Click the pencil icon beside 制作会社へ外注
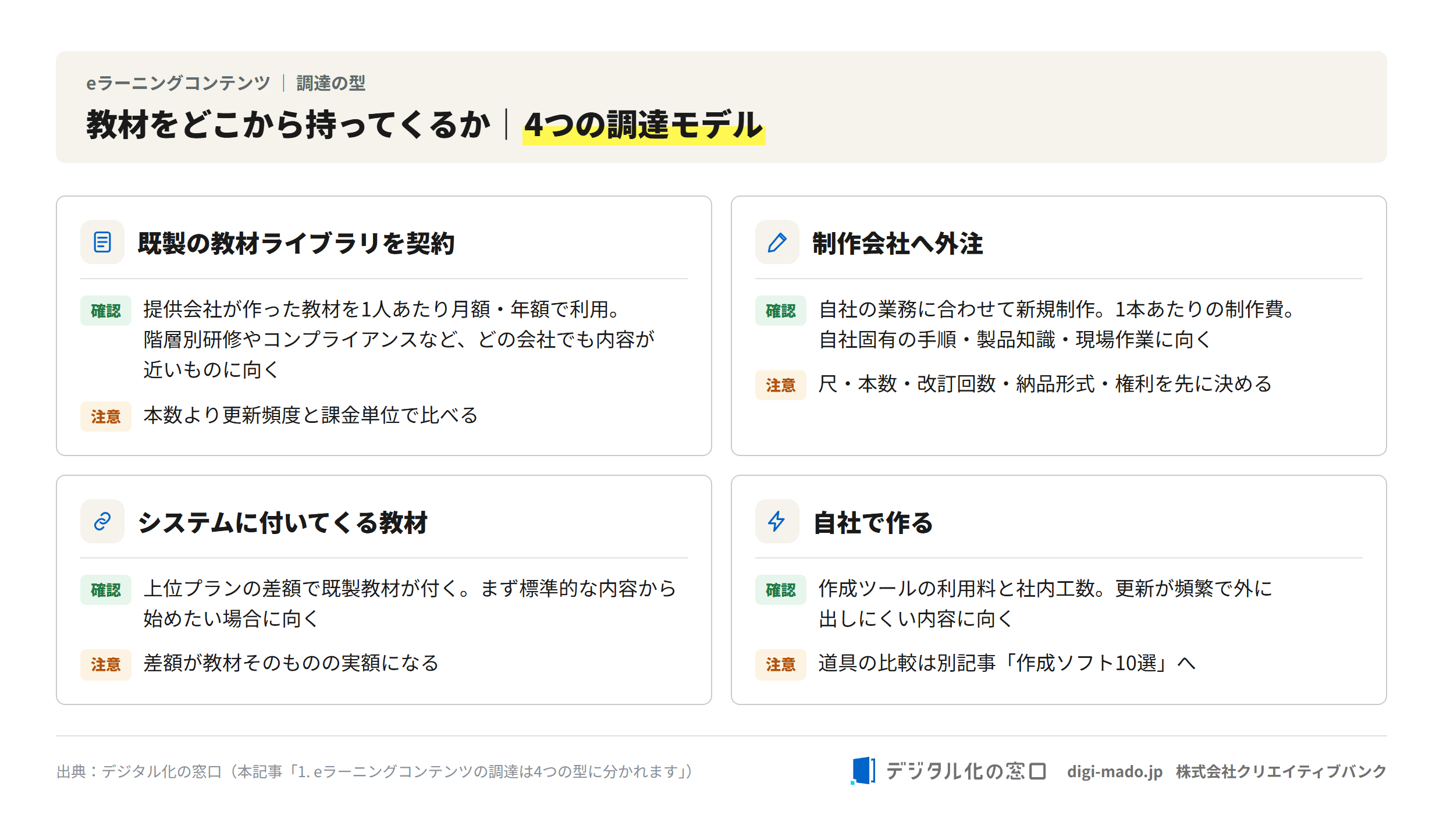The image size is (1443, 840). click(777, 242)
